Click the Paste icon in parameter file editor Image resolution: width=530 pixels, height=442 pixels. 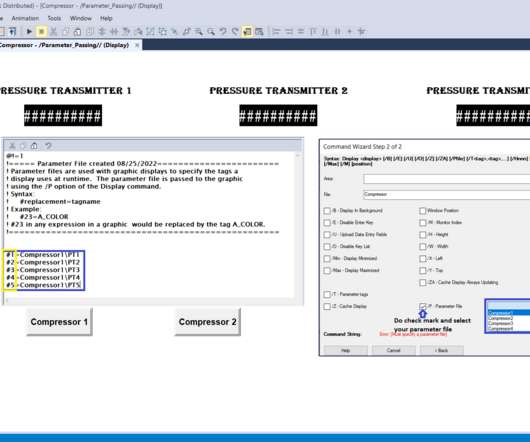tap(34, 146)
